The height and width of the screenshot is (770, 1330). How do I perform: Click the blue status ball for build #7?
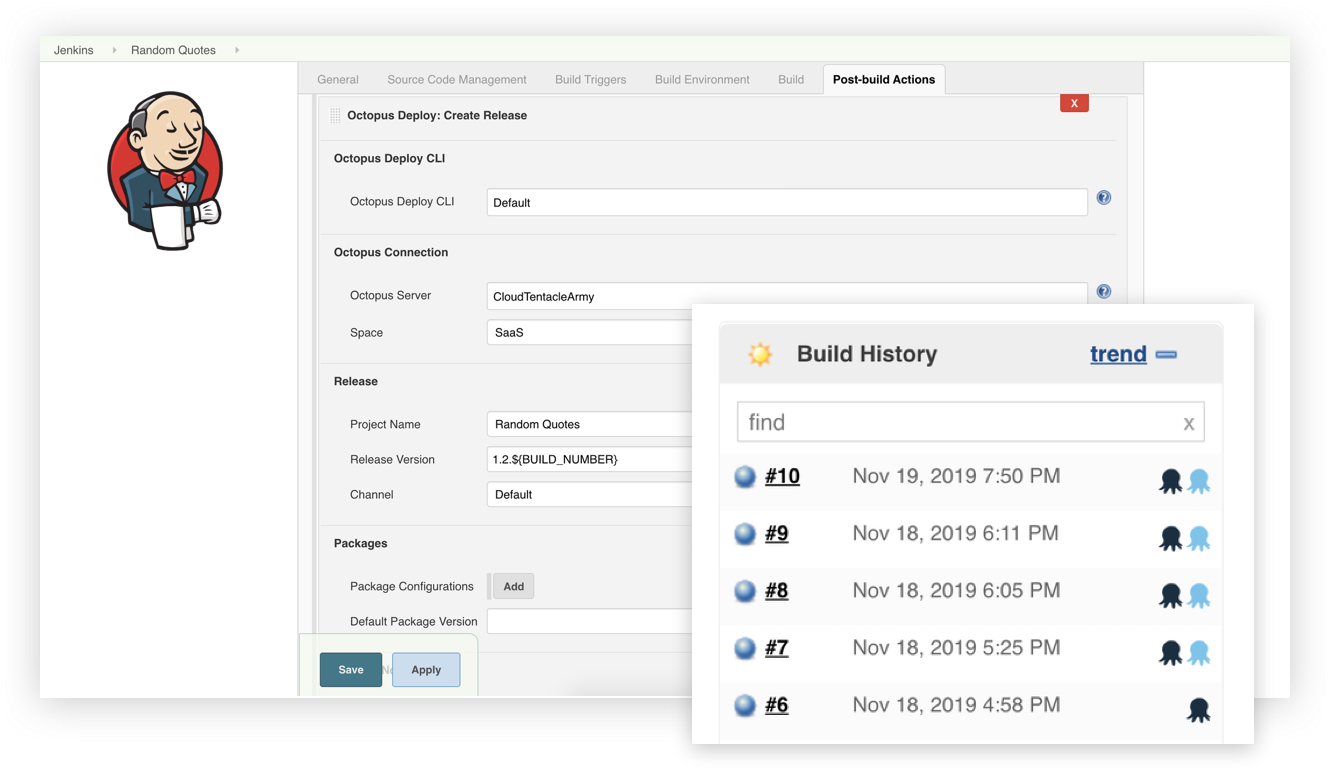[745, 648]
